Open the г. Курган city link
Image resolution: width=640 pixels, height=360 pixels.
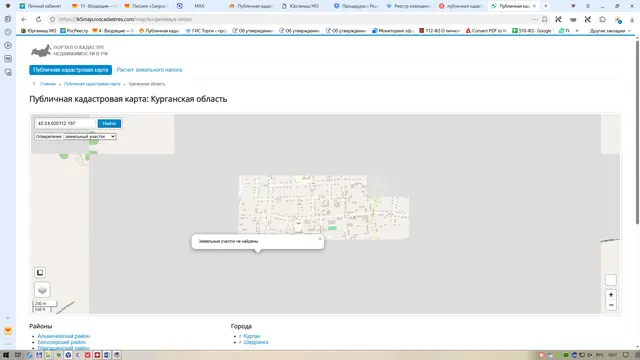tap(249, 336)
